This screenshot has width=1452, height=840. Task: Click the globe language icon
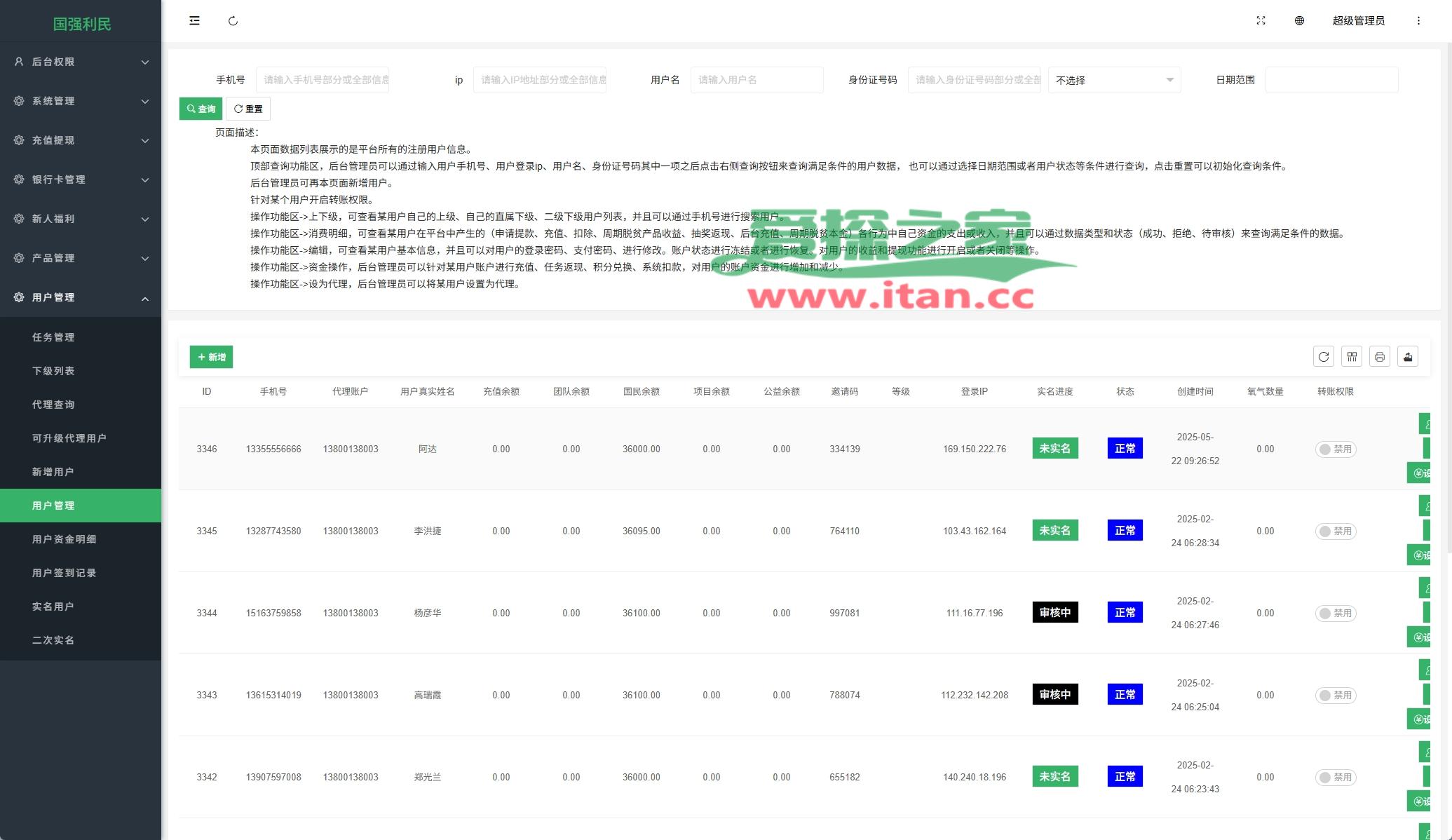[1299, 21]
